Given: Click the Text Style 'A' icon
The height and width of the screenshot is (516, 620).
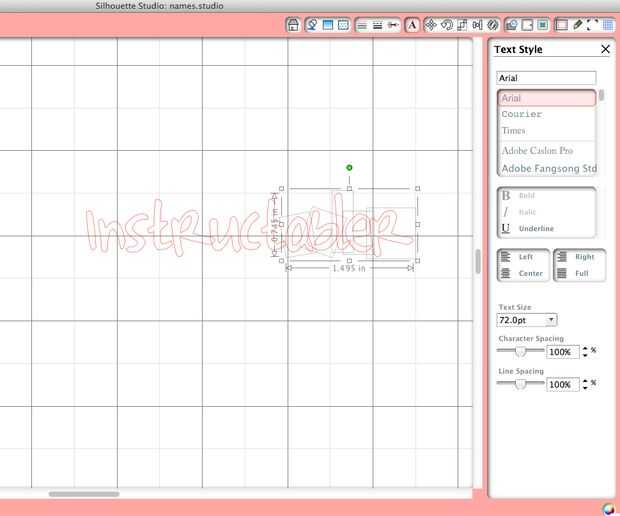Looking at the screenshot, I should coord(412,25).
